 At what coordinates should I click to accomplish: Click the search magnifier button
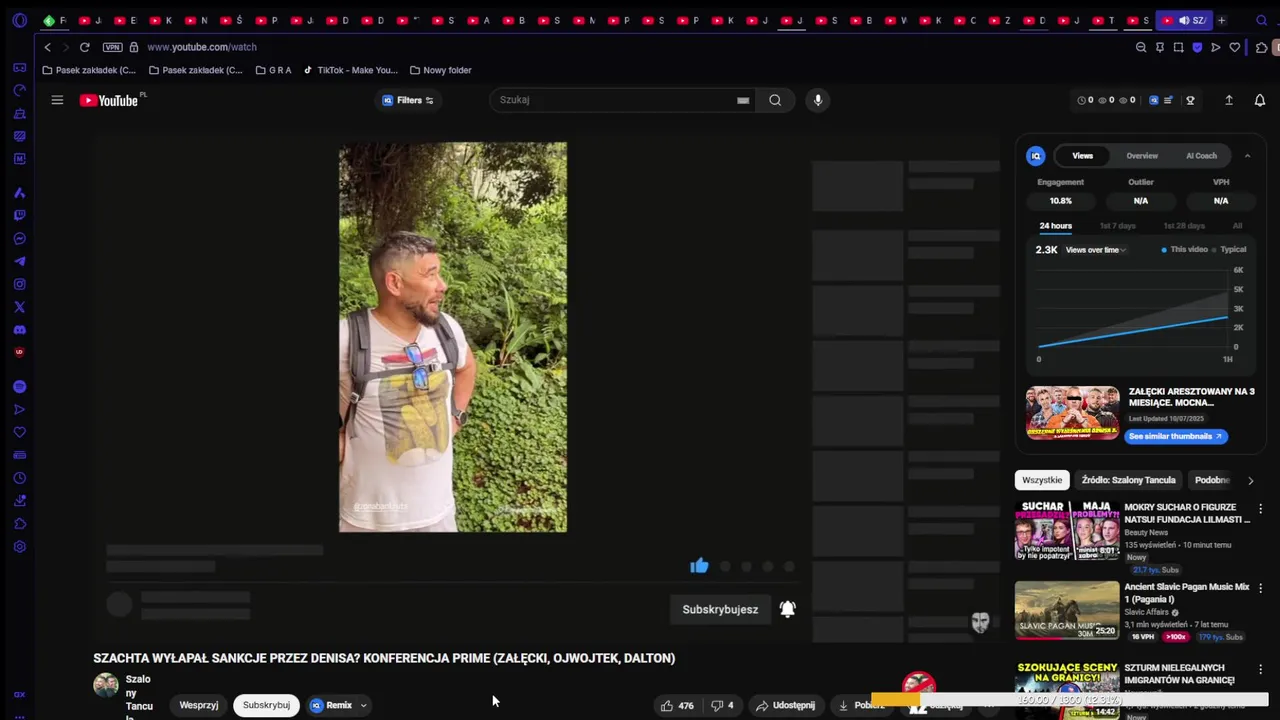(x=775, y=100)
